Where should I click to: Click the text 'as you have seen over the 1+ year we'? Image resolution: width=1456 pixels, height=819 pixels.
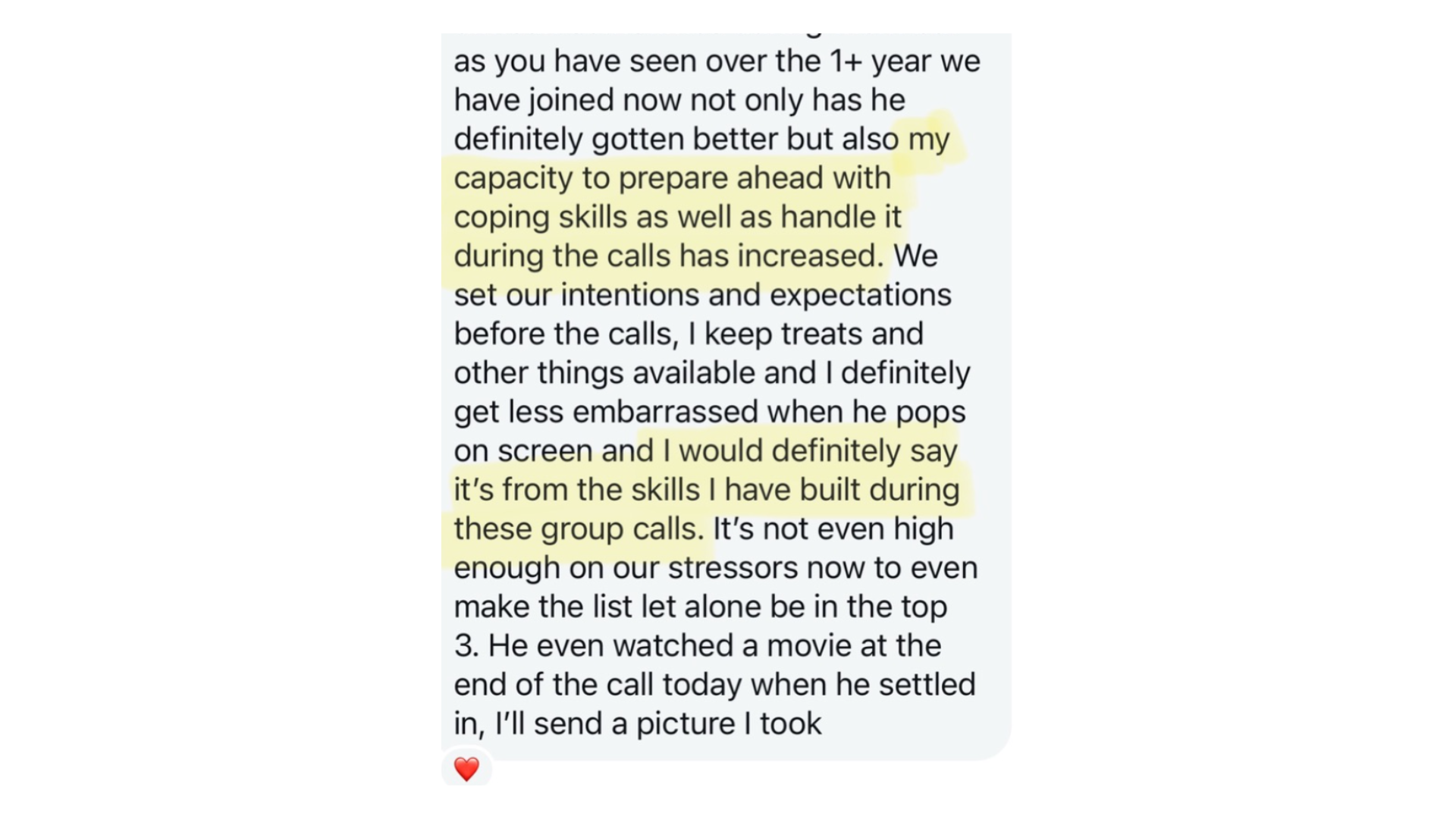[717, 61]
